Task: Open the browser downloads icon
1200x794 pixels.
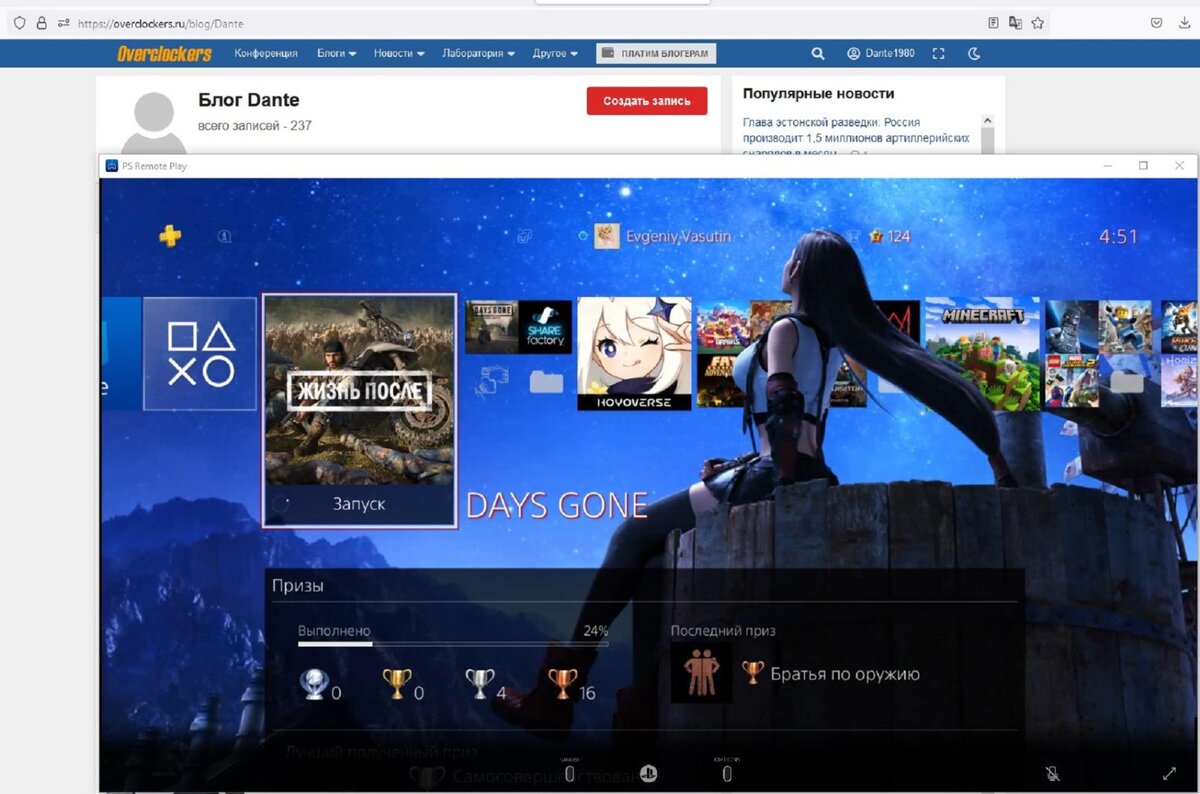Action: point(1183,23)
